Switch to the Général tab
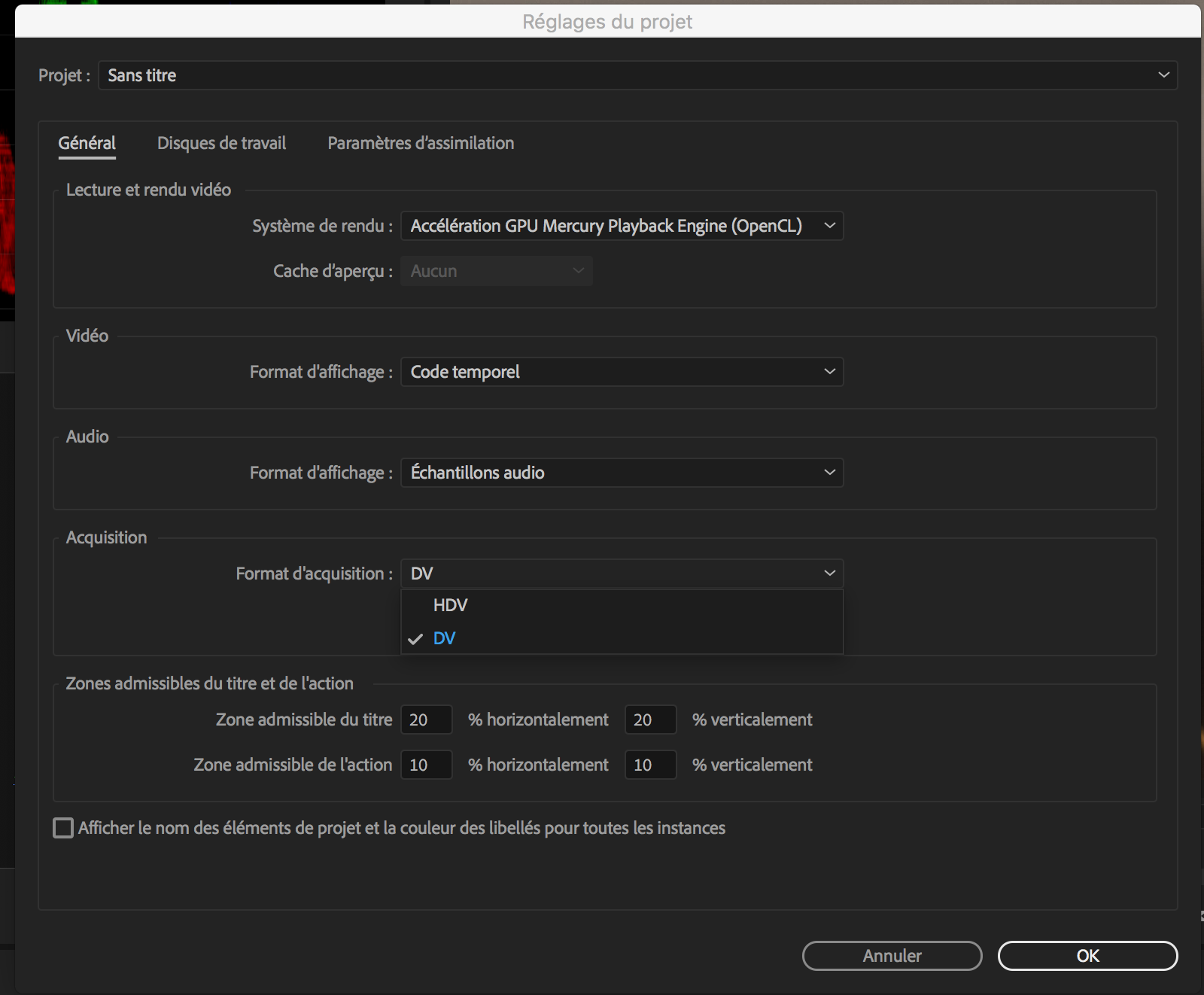The image size is (1204, 995). click(87, 143)
